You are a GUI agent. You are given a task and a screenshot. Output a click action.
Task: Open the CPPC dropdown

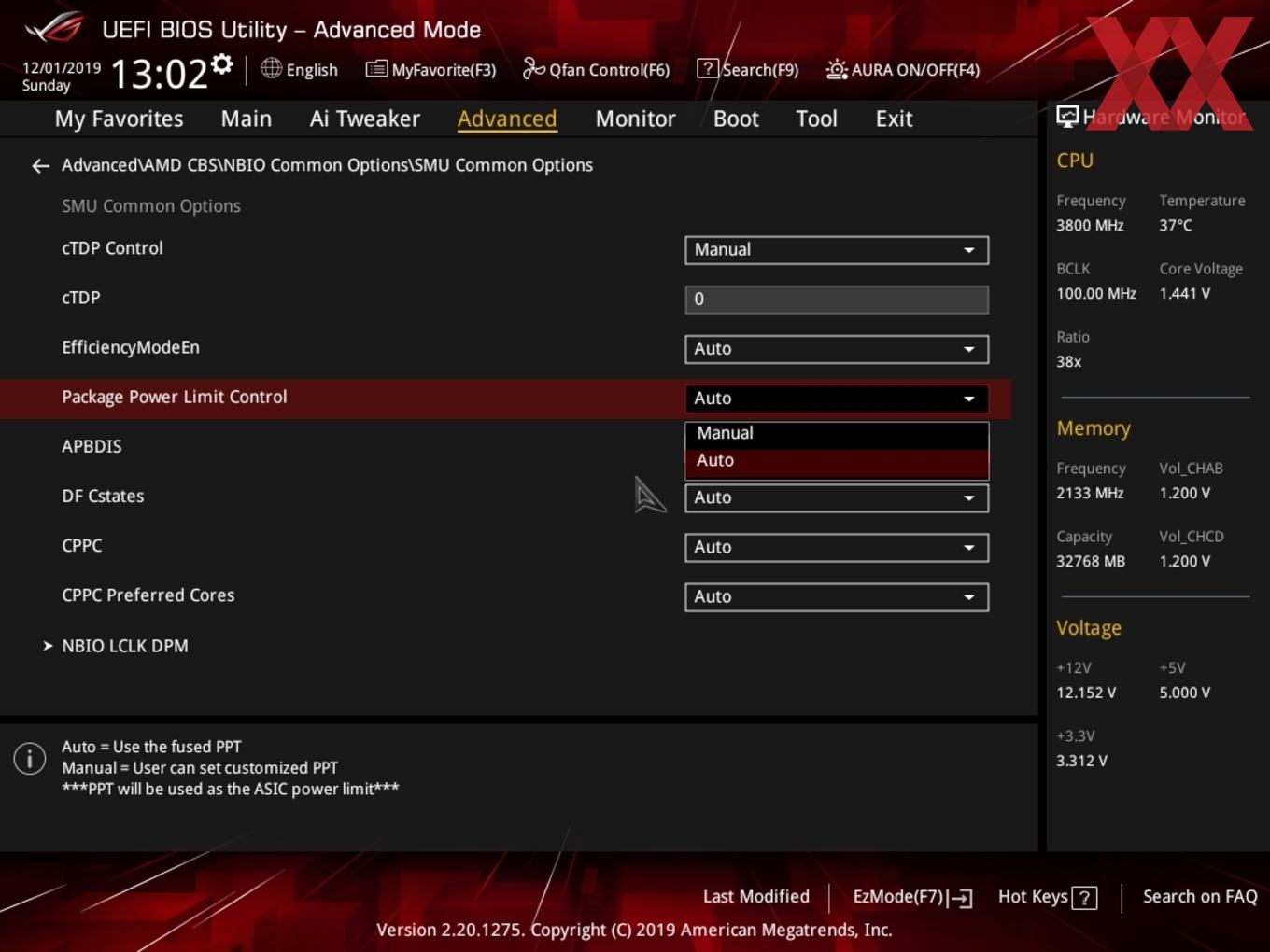(837, 547)
